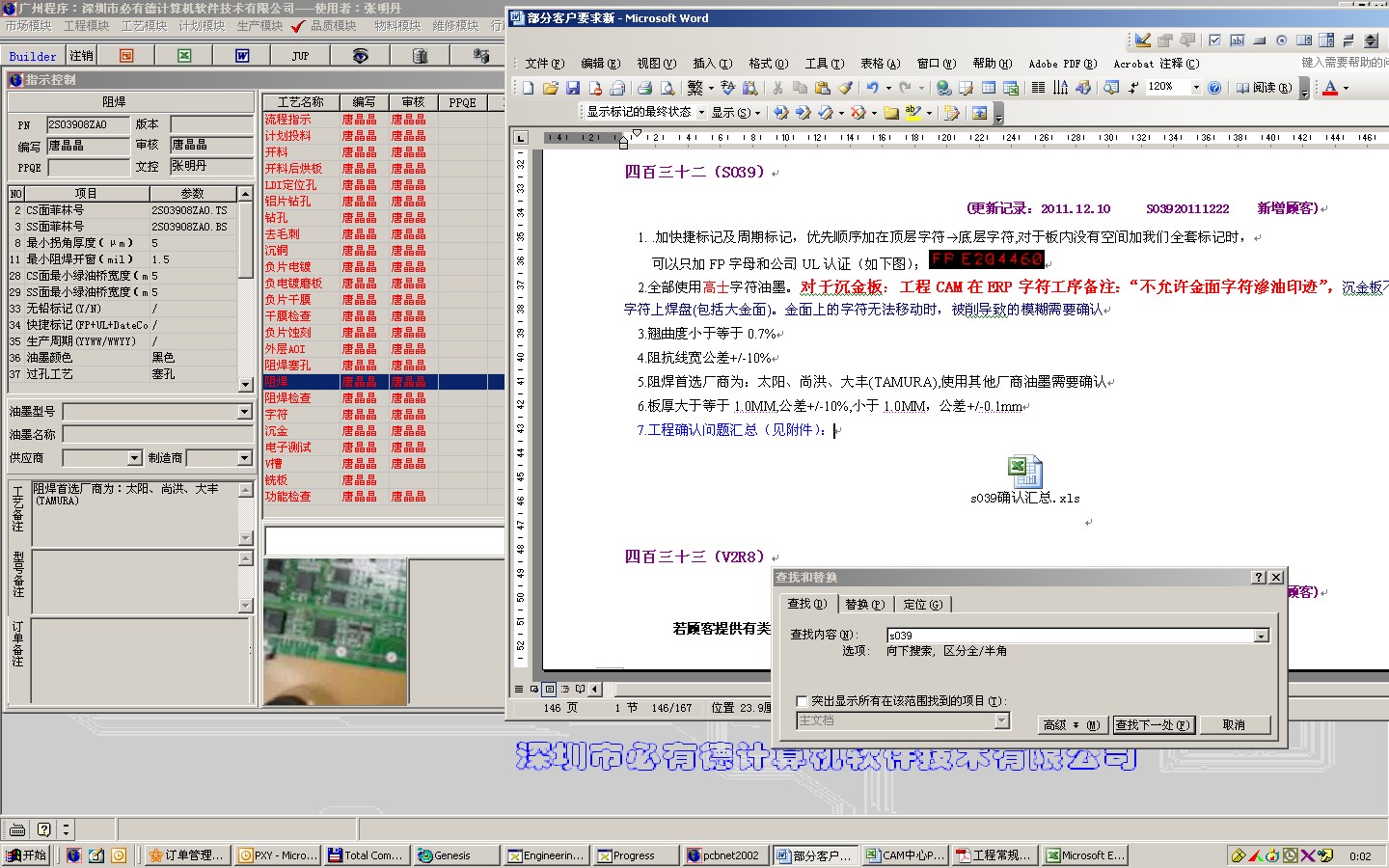Select the Check Box control in Control Toolbox

coord(1215,41)
